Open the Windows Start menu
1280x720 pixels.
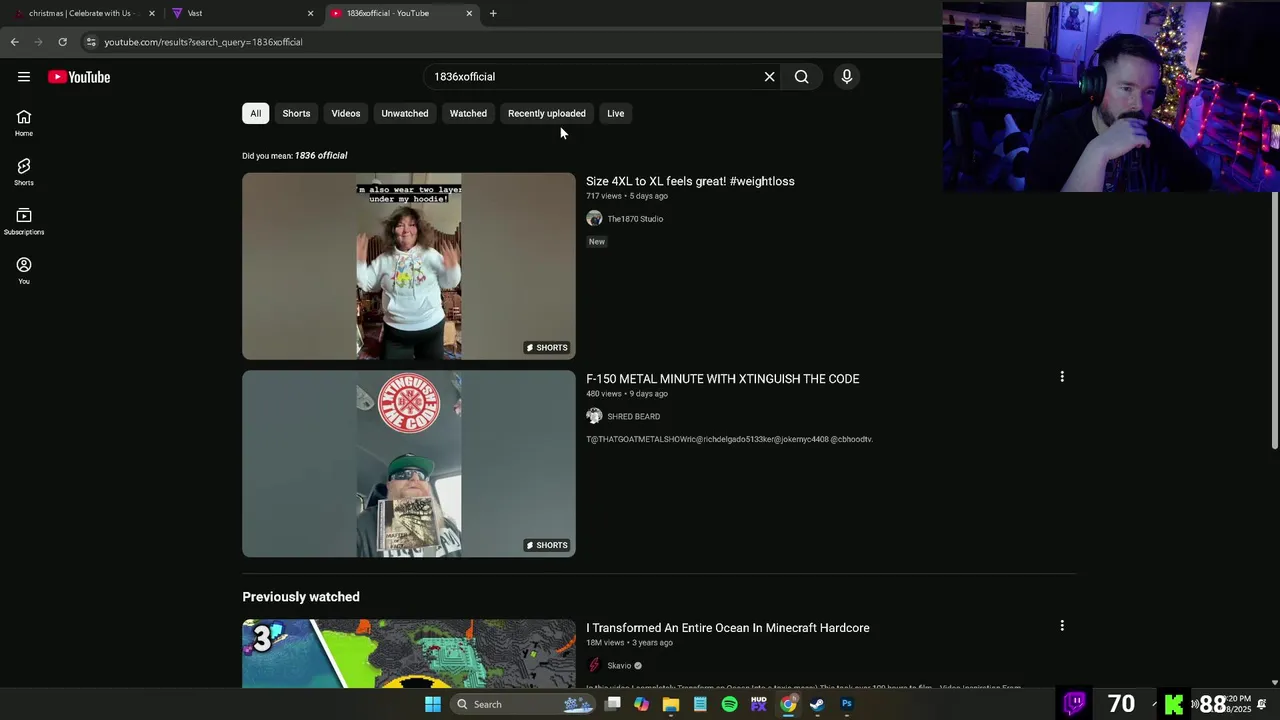pyautogui.click(x=432, y=704)
